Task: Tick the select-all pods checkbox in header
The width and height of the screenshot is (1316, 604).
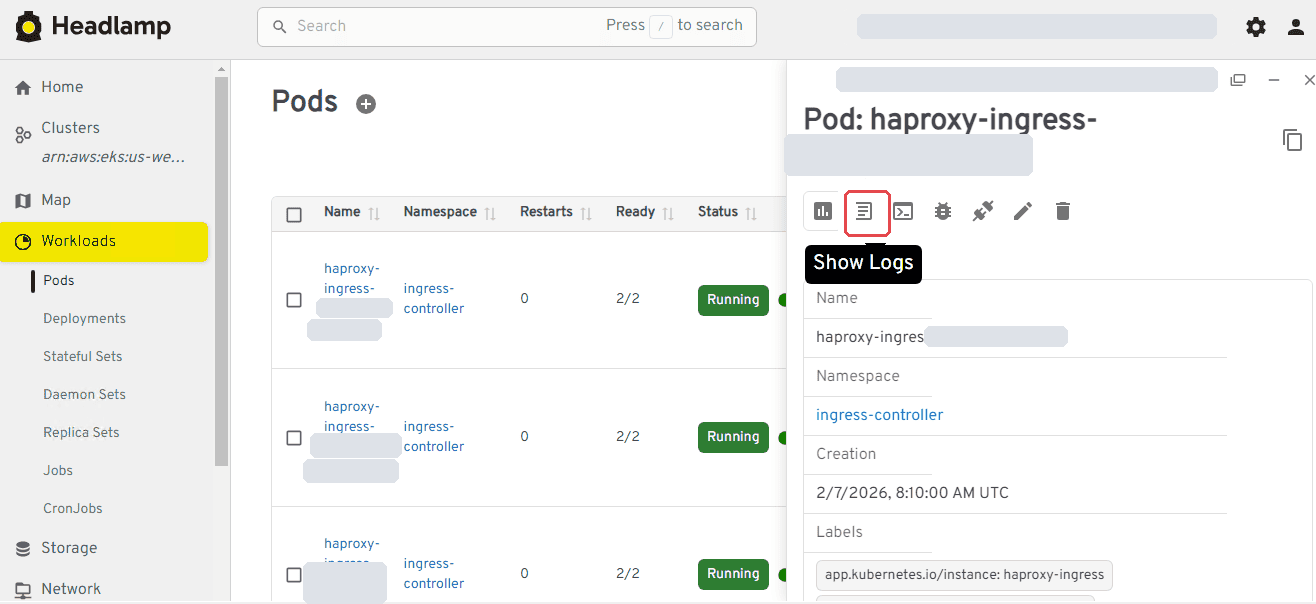Action: pos(294,214)
